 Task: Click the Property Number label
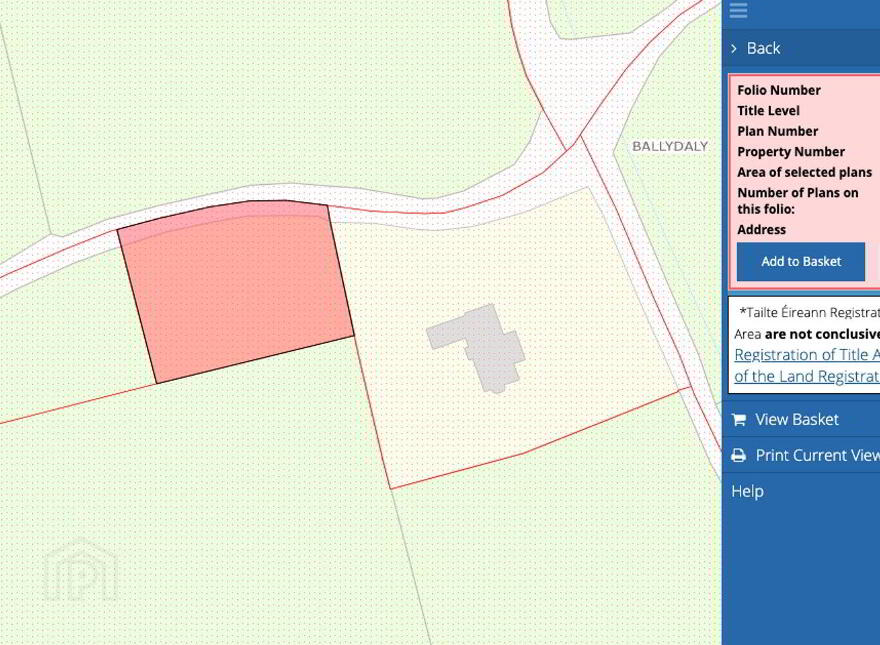pyautogui.click(x=791, y=152)
